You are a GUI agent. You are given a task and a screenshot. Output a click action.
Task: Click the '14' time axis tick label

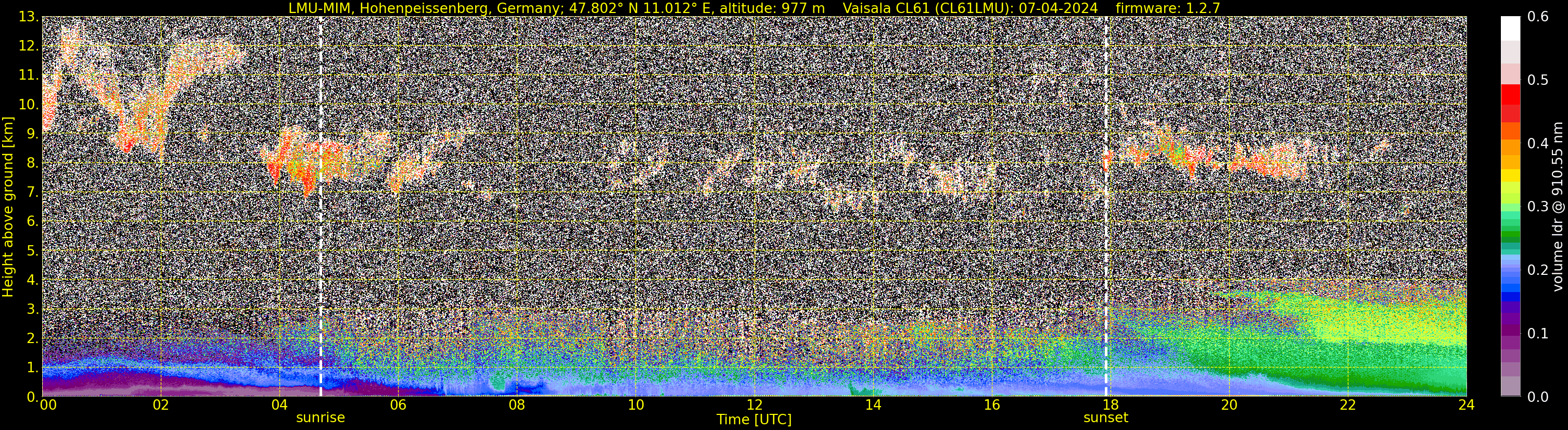click(873, 405)
